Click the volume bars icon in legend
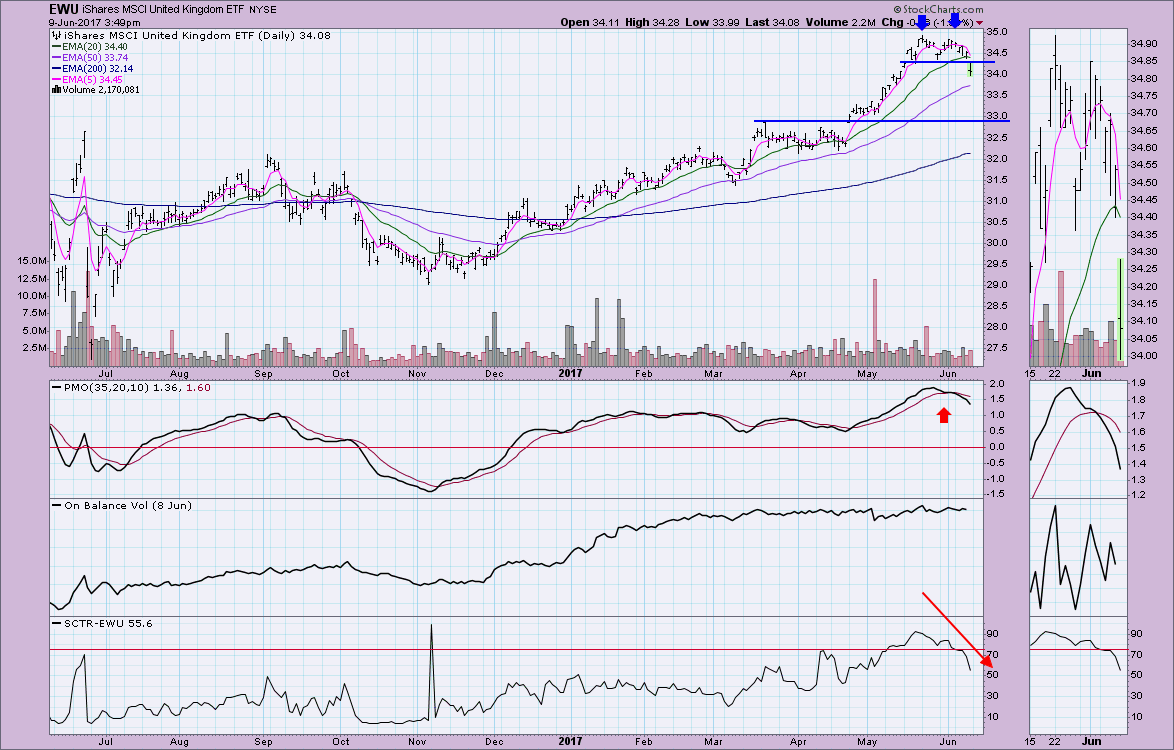The image size is (1174, 750). (x=54, y=90)
